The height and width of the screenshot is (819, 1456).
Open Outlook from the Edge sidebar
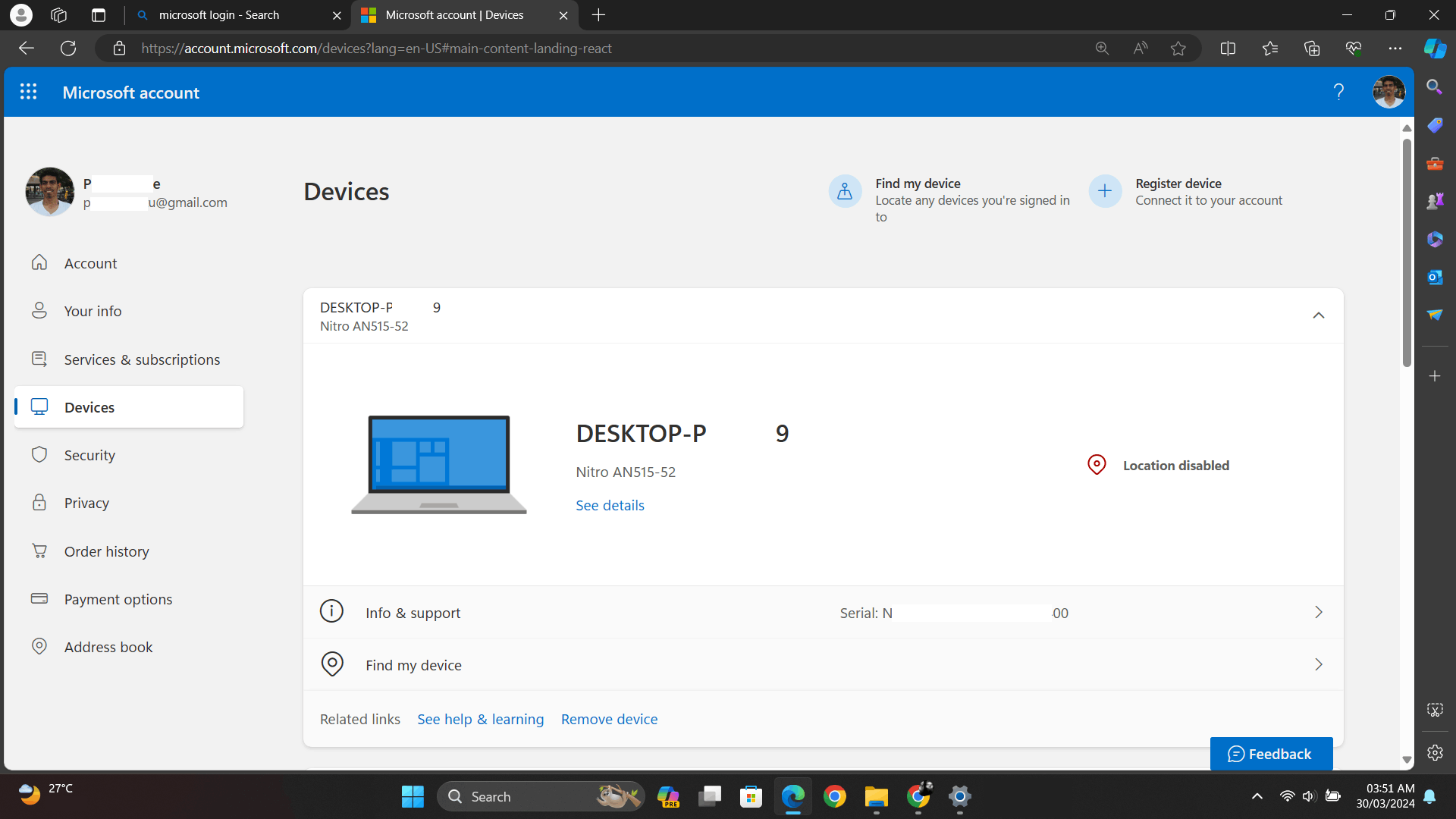(x=1434, y=277)
